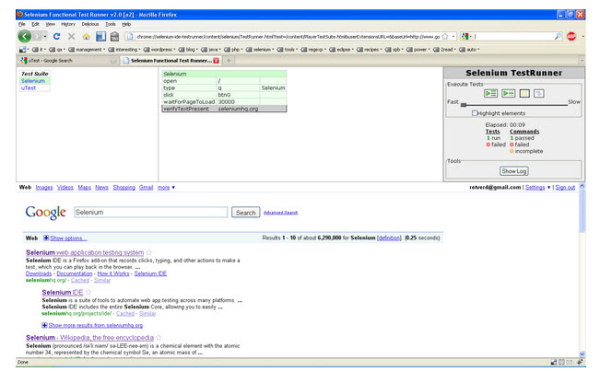Image resolution: width=600 pixels, height=371 pixels.
Task: Bookmark this page with the star icon
Action: [445, 37]
